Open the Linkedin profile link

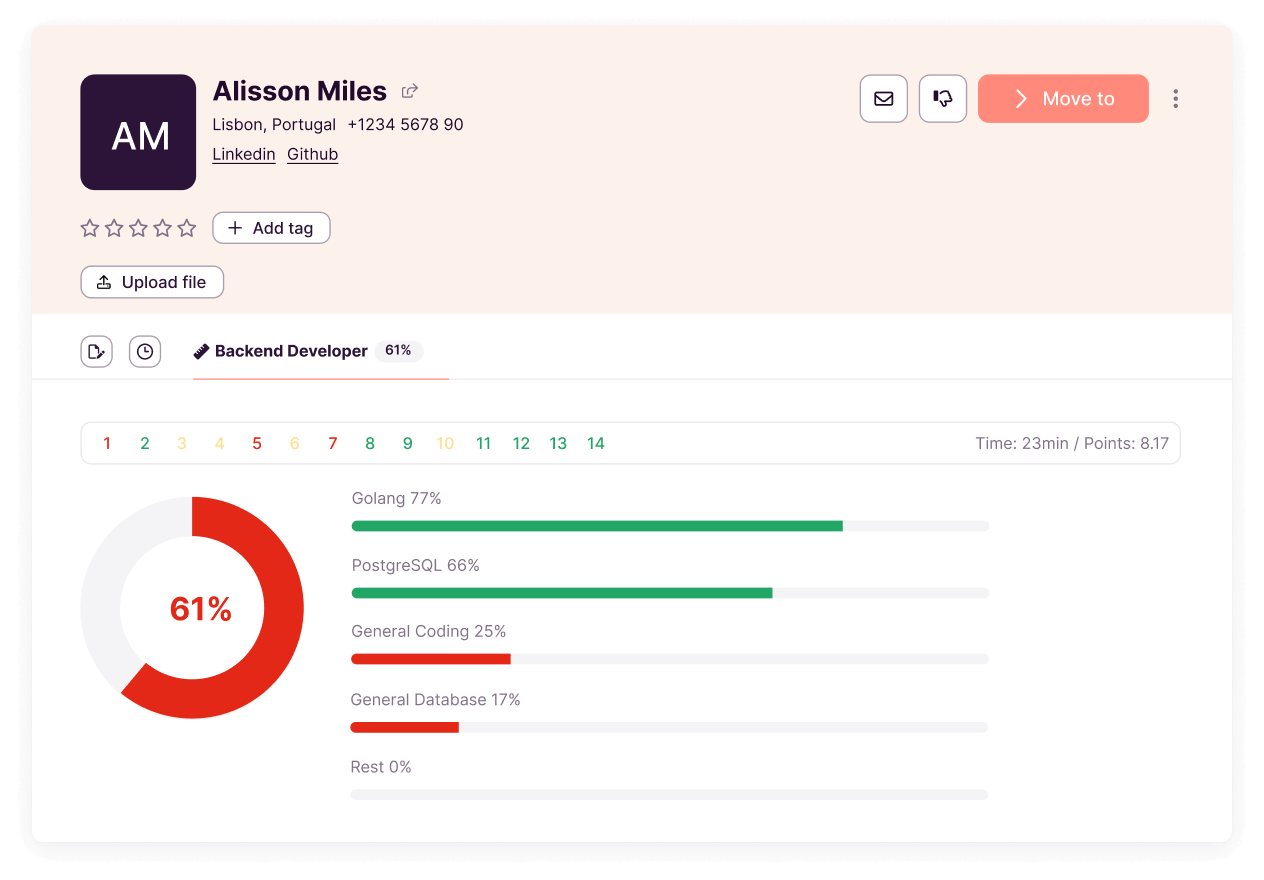click(x=244, y=154)
